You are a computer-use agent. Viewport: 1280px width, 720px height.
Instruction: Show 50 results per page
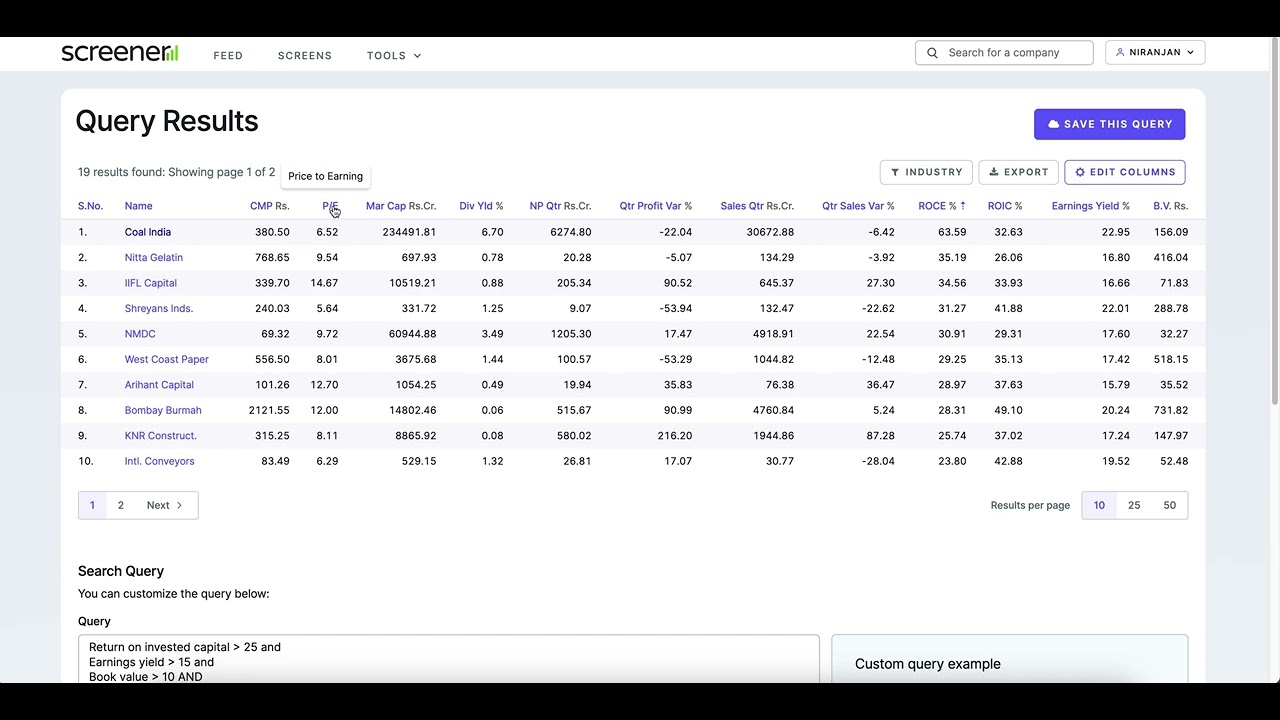pyautogui.click(x=1169, y=505)
